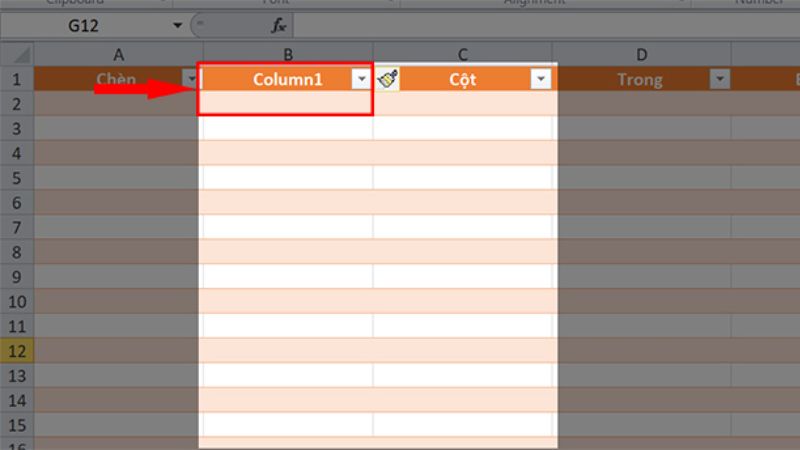Click the Select All corner triangle
This screenshot has height=450, width=800.
[17, 54]
